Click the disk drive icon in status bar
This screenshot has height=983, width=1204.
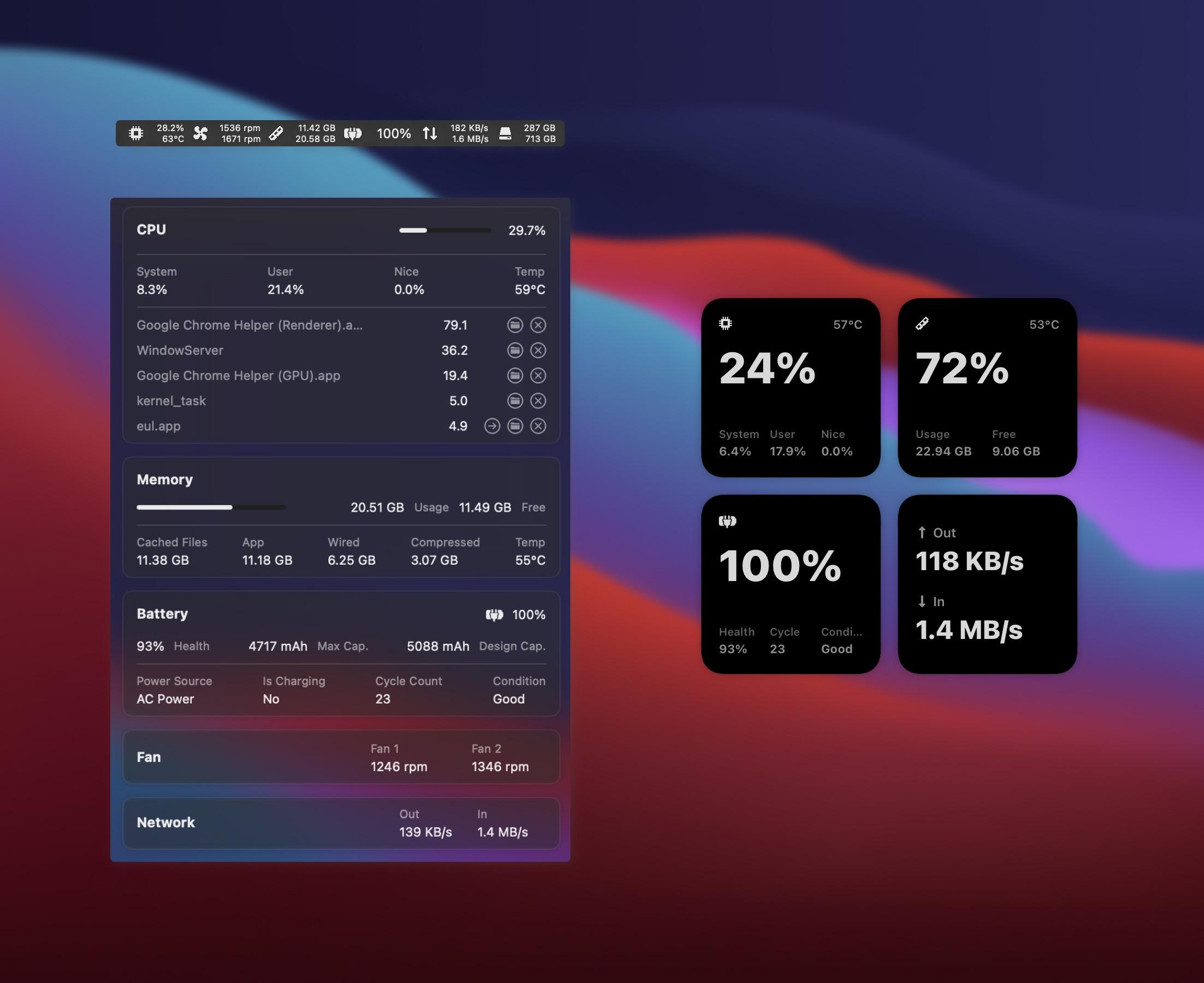pos(505,134)
